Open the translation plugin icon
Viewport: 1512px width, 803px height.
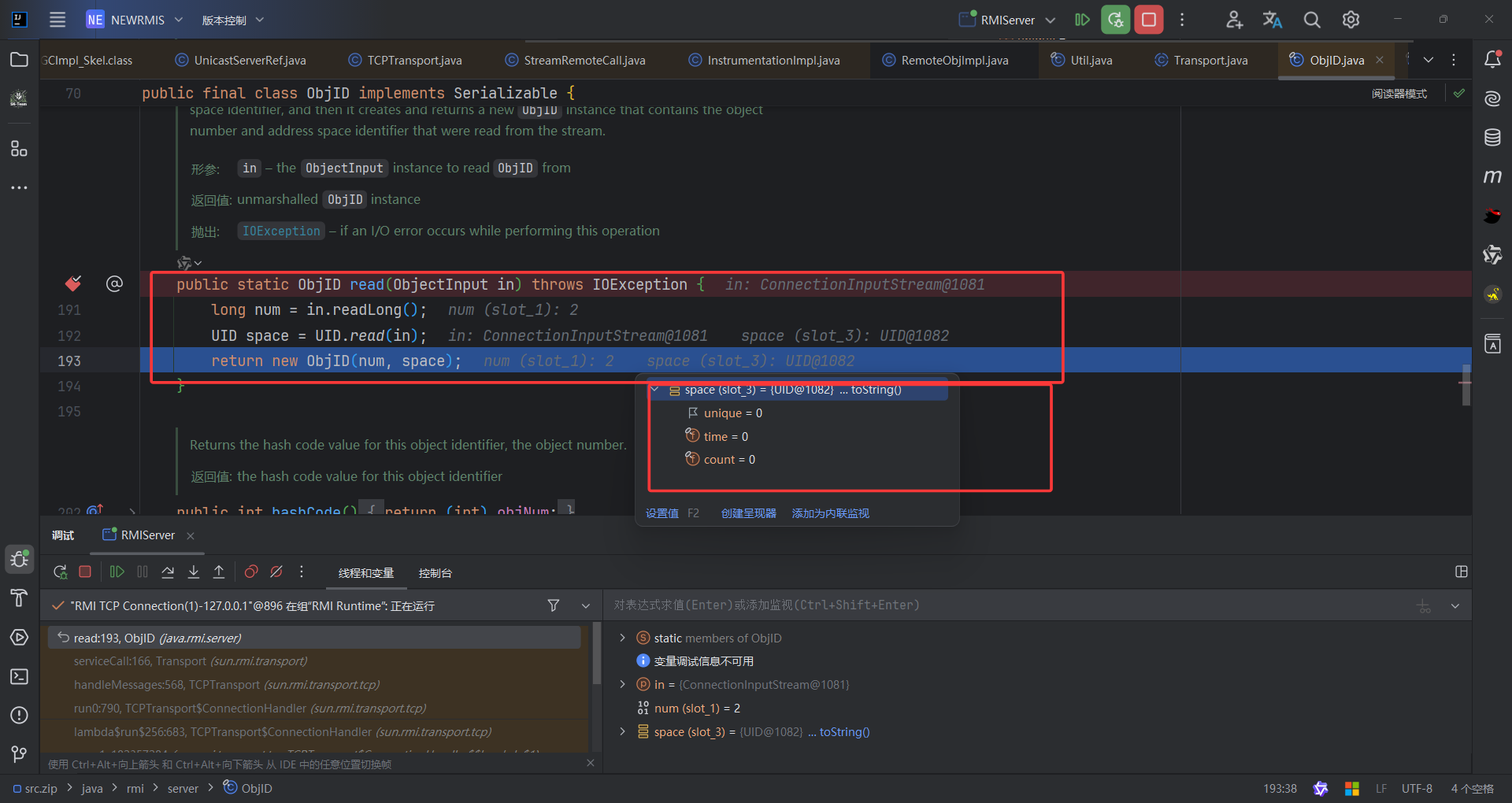pyautogui.click(x=1272, y=20)
